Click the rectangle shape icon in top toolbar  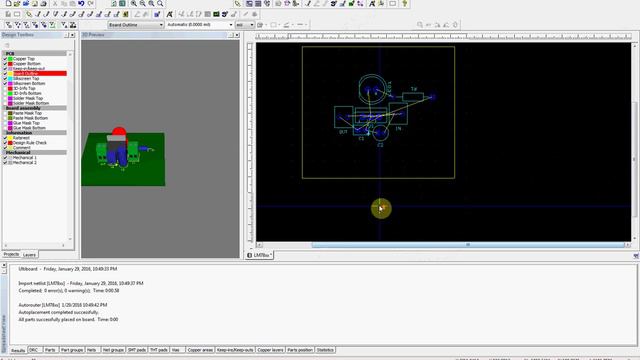(x=392, y=4)
